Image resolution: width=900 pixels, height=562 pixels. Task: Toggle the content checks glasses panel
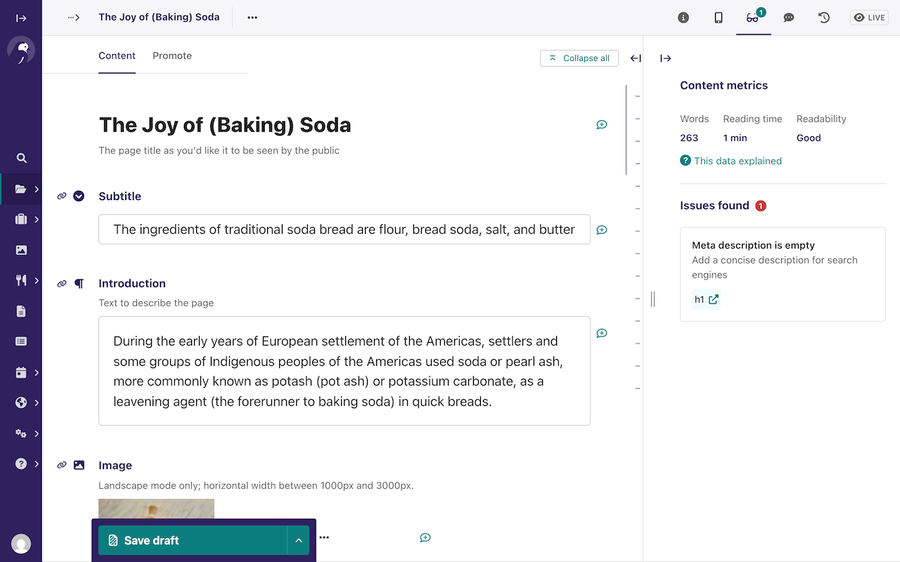(x=753, y=18)
